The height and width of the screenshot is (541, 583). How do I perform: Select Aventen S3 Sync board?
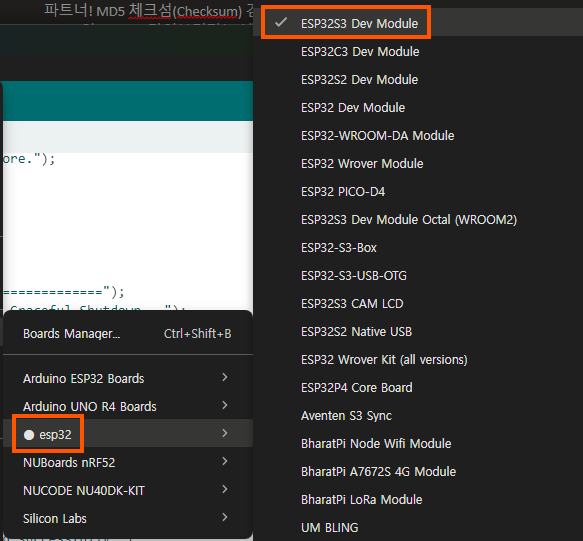418,416
